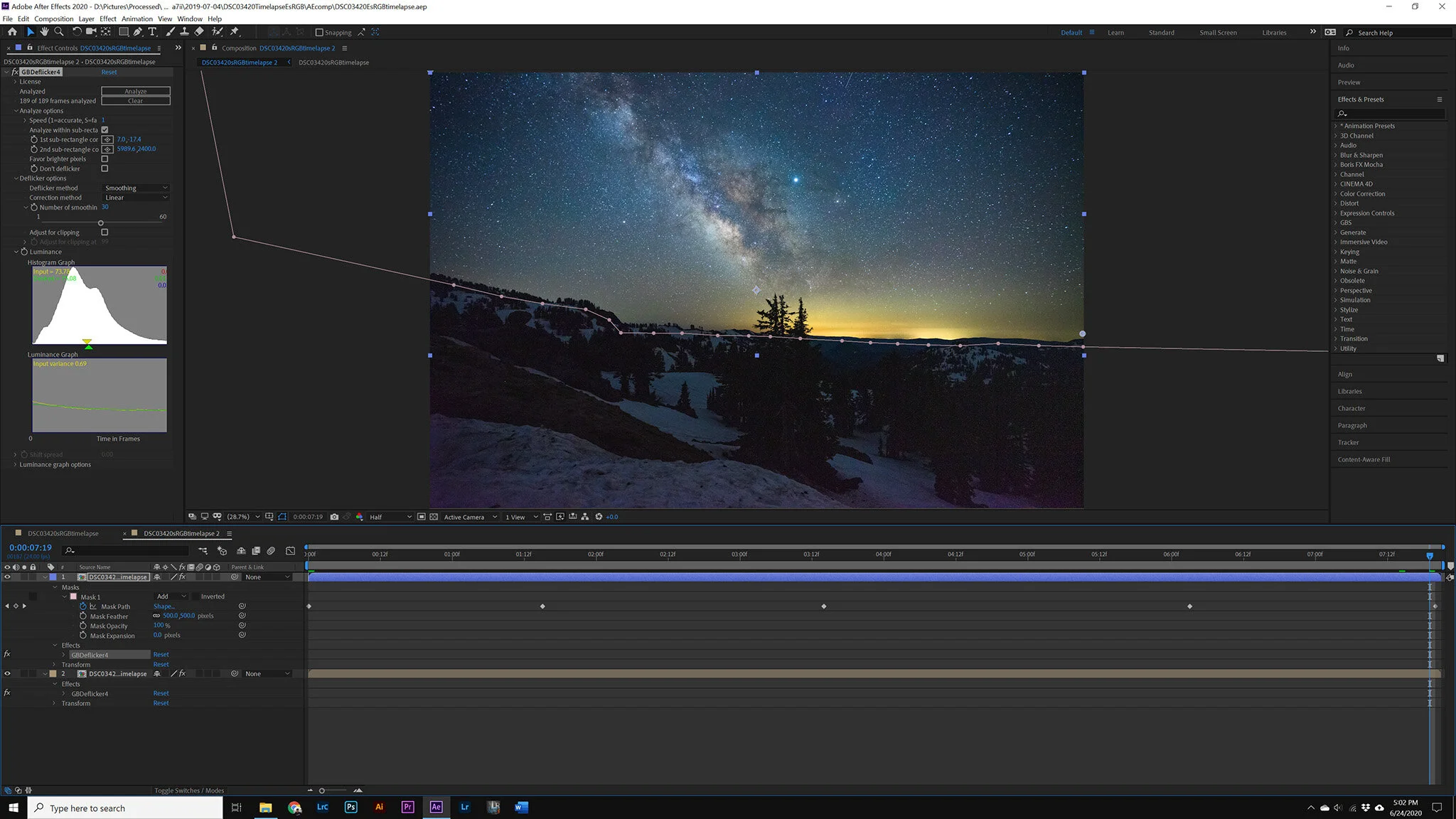Select the Eraser tool
Screen dimensions: 1456x819
click(x=199, y=32)
